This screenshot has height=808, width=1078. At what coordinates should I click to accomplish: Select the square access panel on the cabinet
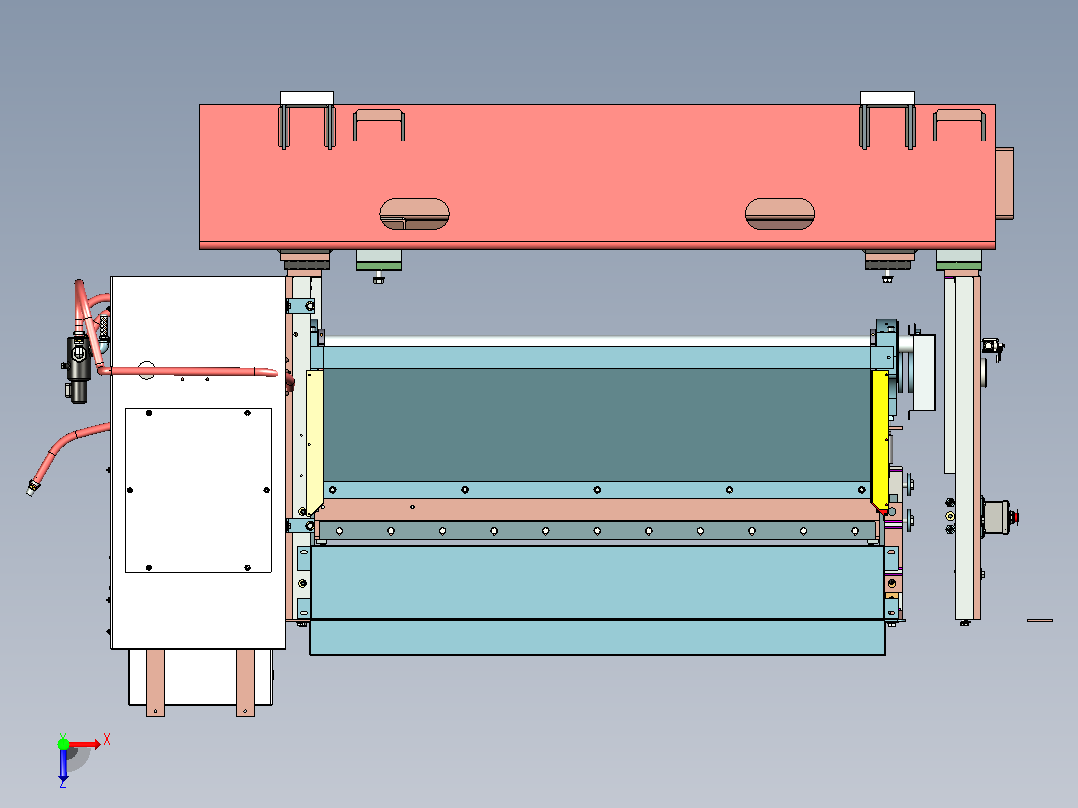click(x=198, y=490)
